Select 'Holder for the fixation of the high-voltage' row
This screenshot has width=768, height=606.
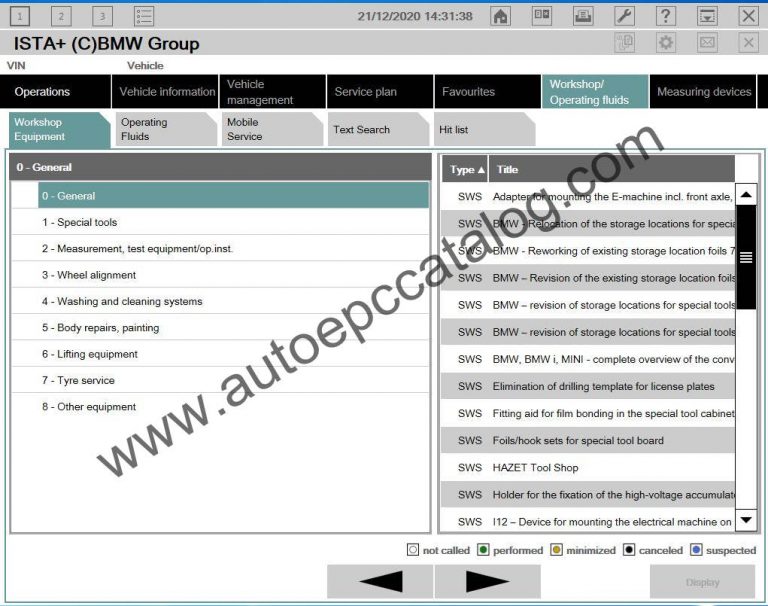point(588,495)
